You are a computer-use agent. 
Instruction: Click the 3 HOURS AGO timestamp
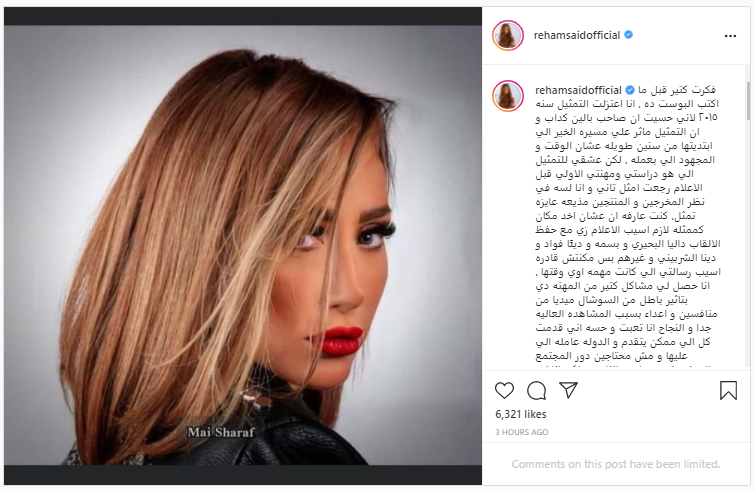tap(521, 432)
